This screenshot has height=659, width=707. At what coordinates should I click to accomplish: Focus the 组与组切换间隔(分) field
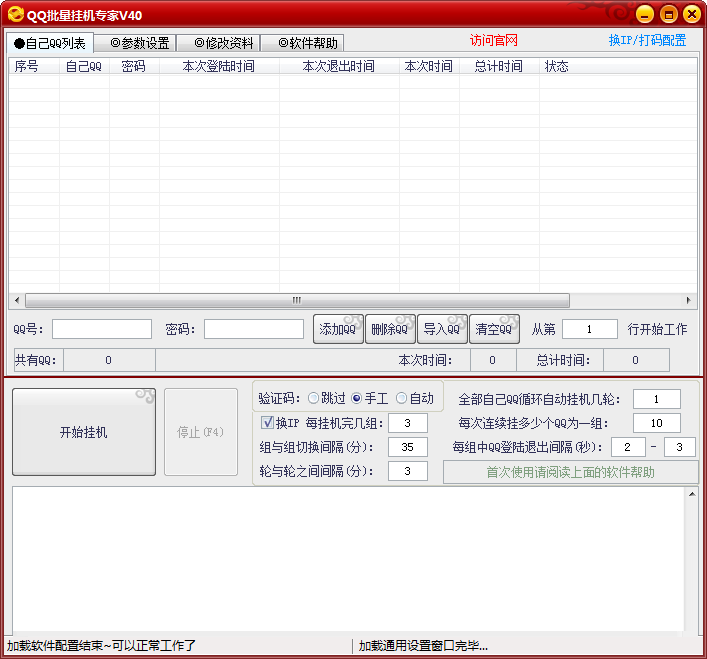tap(408, 447)
